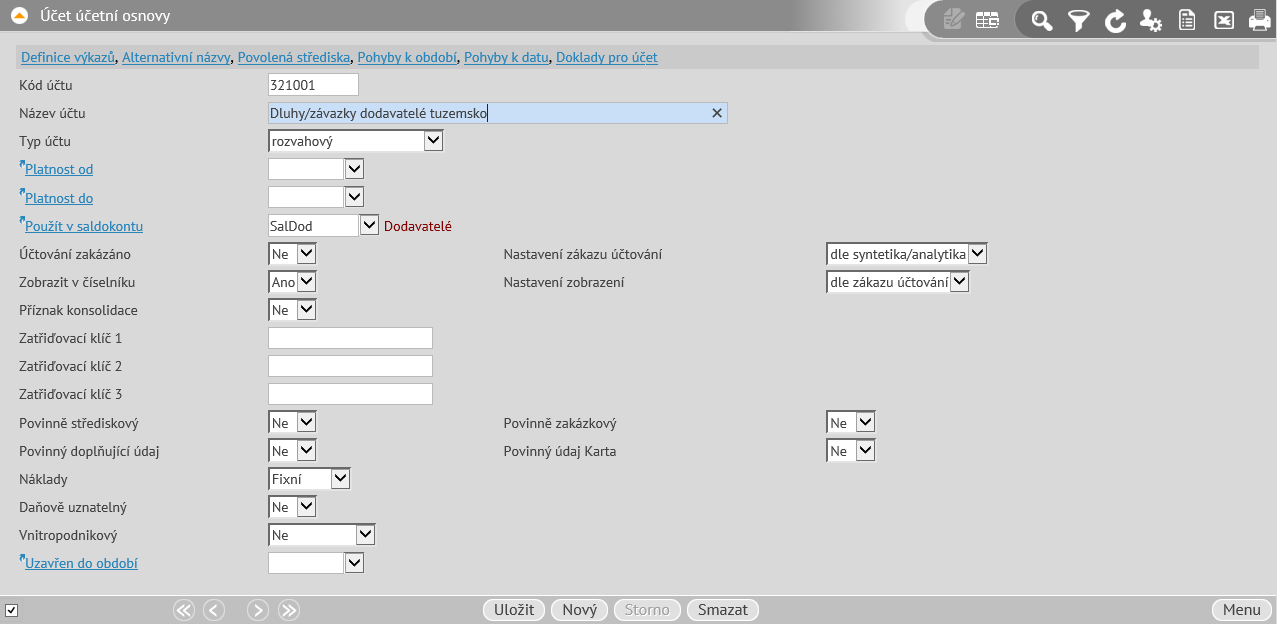This screenshot has height=624, width=1277.
Task: Click the Platnost od label link
Action: (x=59, y=170)
